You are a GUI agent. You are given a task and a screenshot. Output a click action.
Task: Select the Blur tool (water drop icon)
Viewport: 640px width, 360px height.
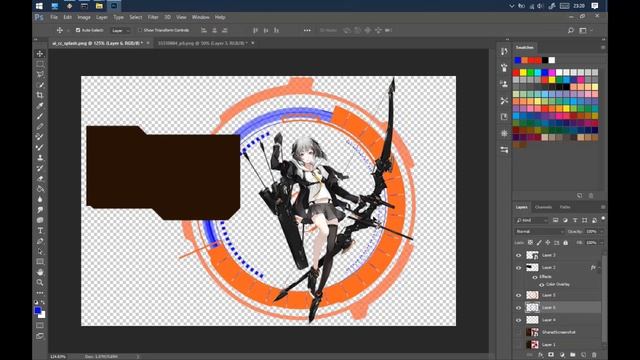click(40, 199)
